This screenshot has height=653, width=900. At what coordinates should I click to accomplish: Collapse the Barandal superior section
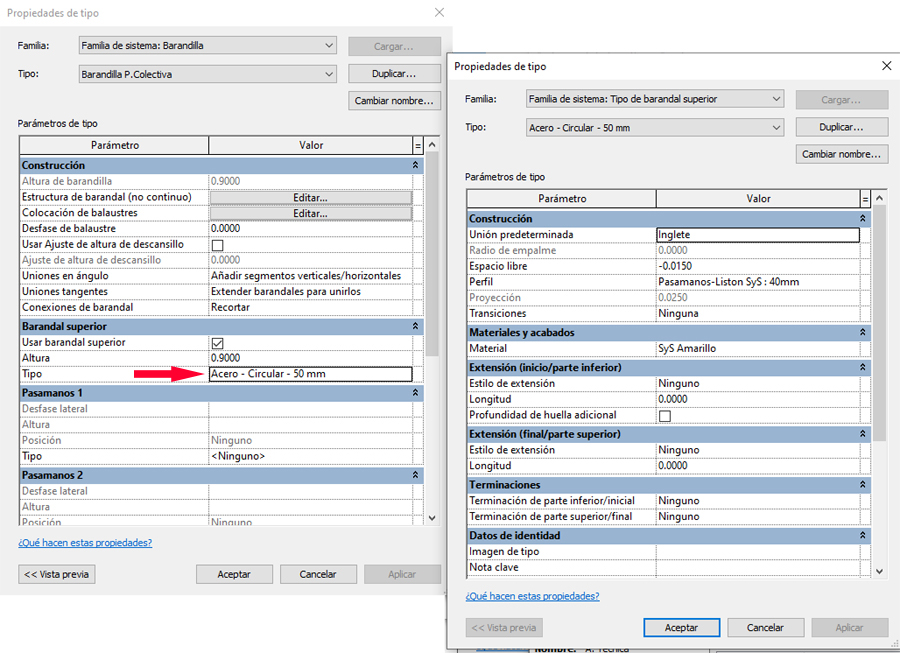[415, 327]
